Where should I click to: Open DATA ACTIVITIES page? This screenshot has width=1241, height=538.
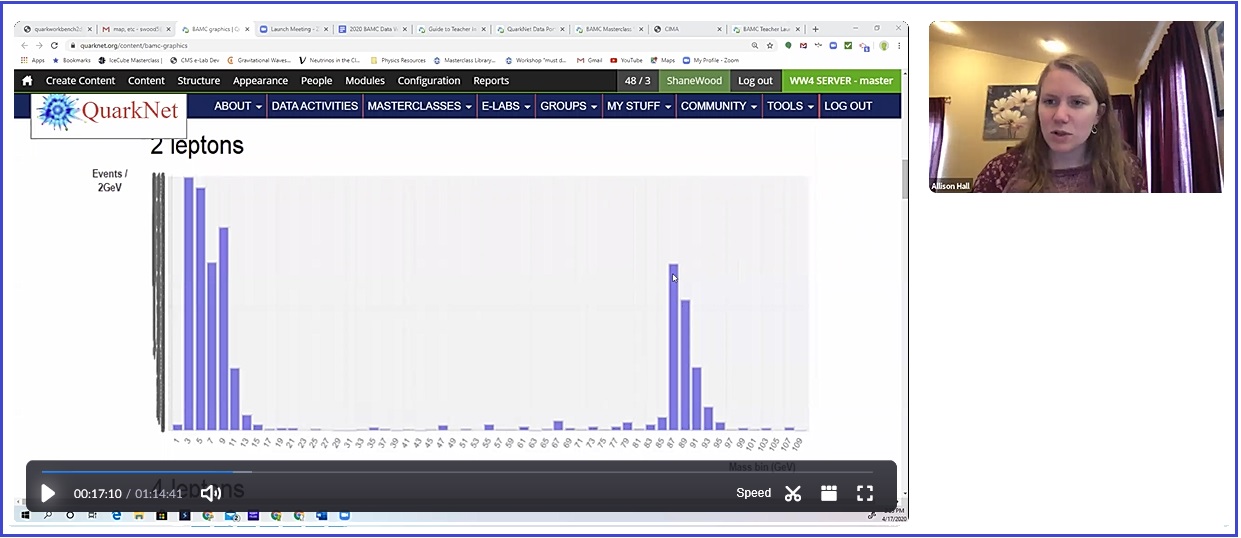tap(315, 106)
